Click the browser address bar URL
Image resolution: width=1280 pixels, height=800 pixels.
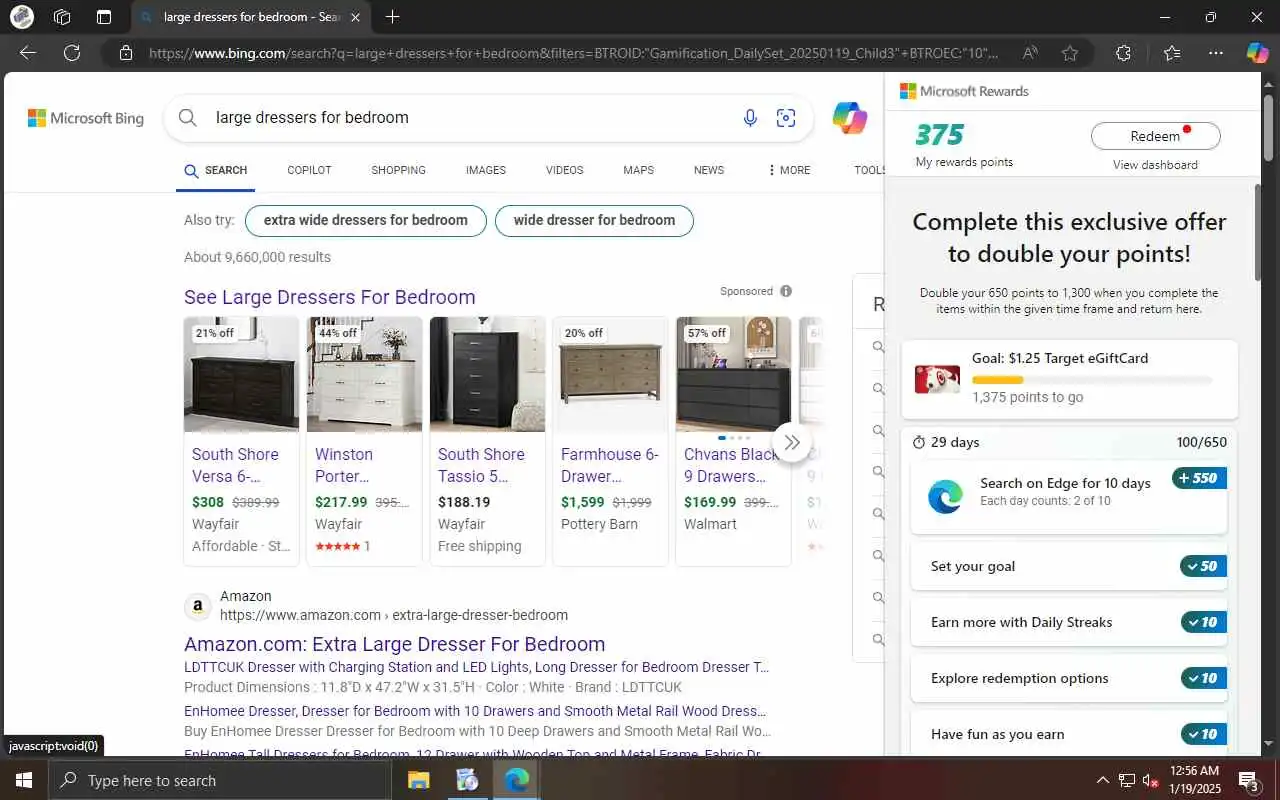(575, 53)
